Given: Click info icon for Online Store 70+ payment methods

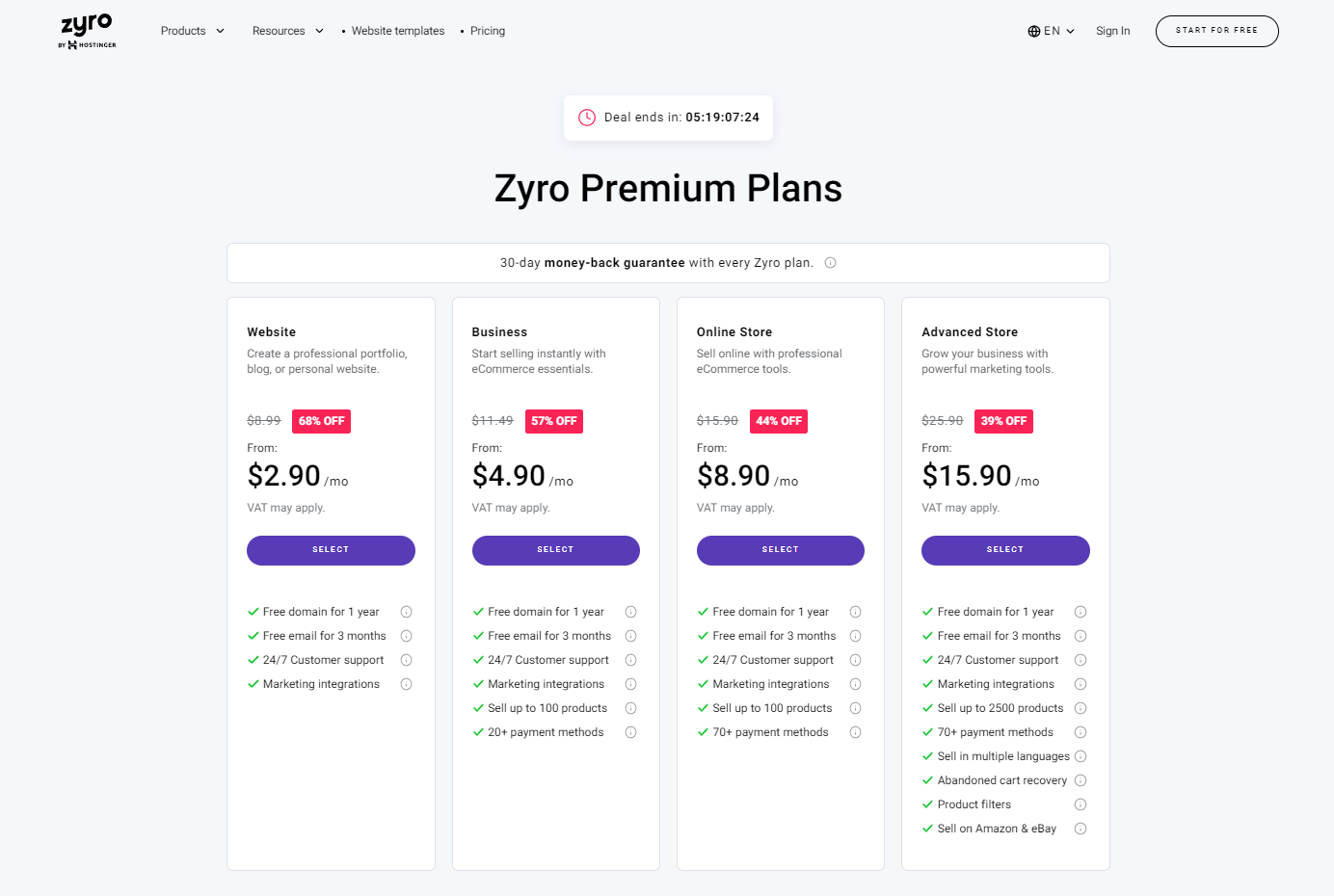Looking at the screenshot, I should (x=855, y=732).
